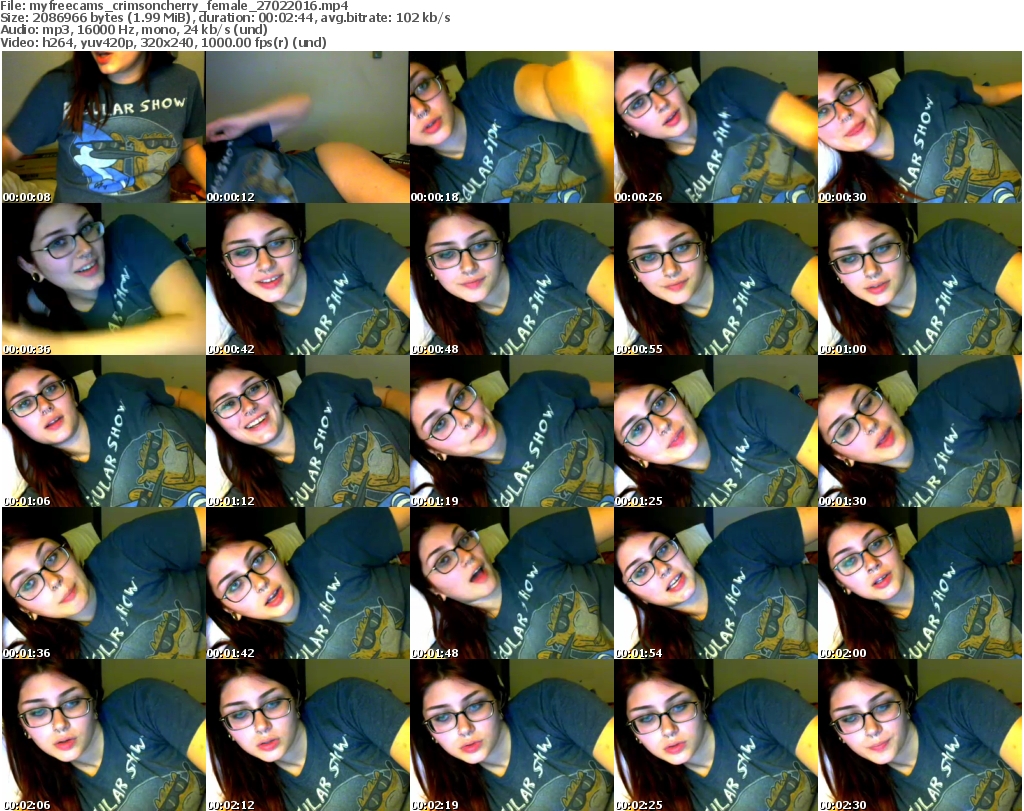The height and width of the screenshot is (811, 1024).
Task: Click the 'File:' name line in the header
Action: [174, 6]
